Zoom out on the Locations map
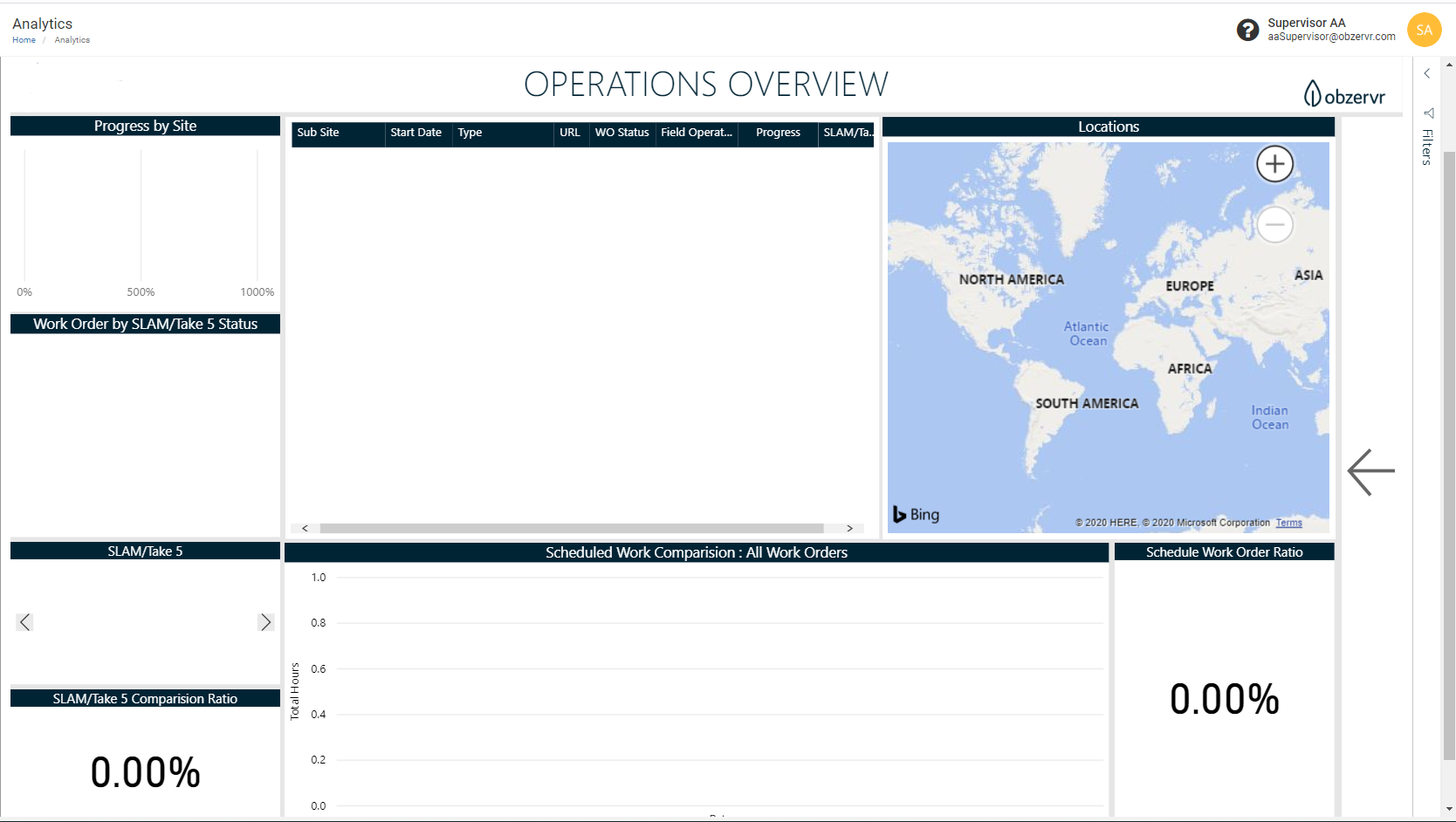The width and height of the screenshot is (1456, 822). (1274, 225)
